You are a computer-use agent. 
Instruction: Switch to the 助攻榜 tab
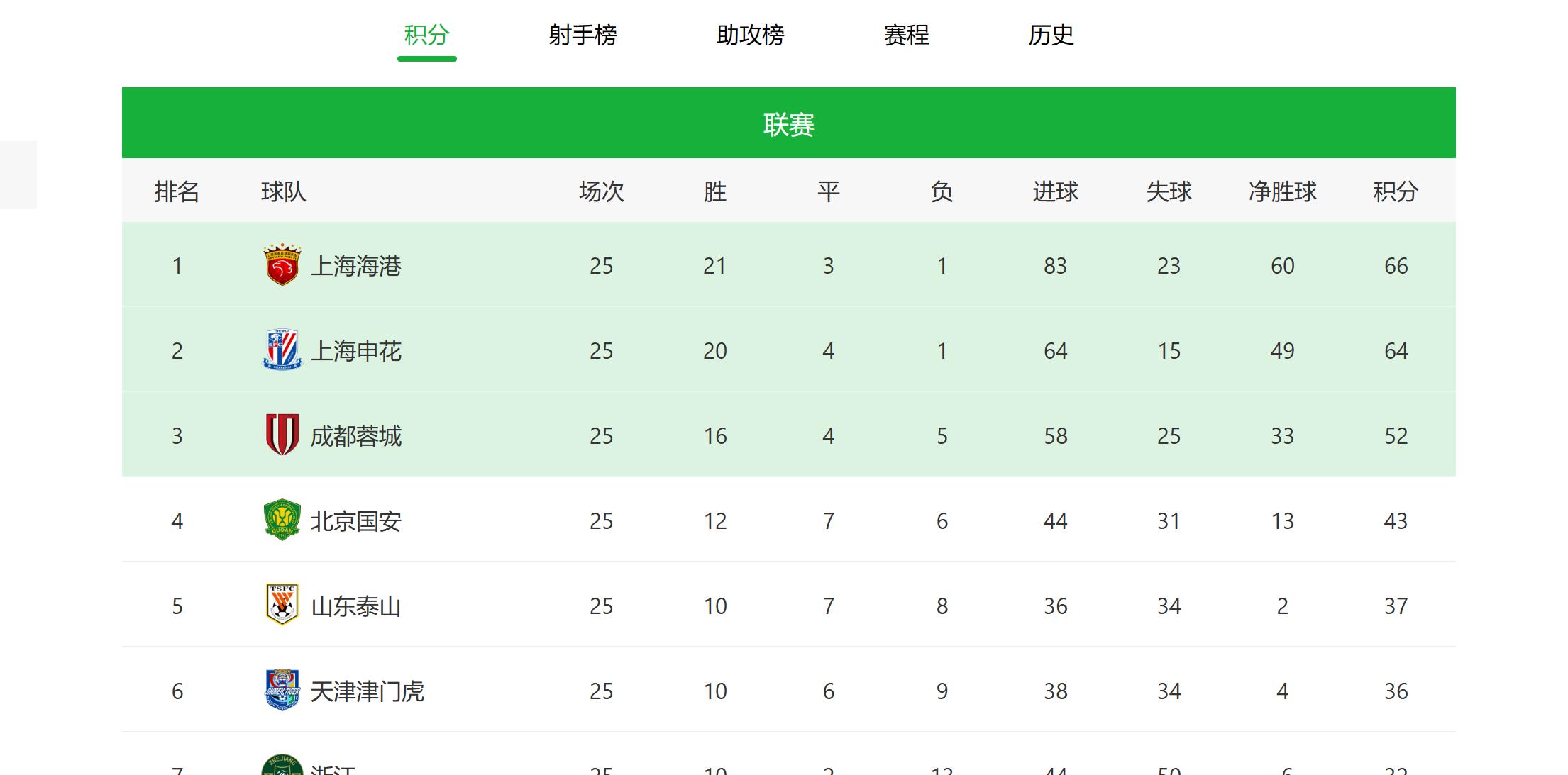[x=750, y=35]
